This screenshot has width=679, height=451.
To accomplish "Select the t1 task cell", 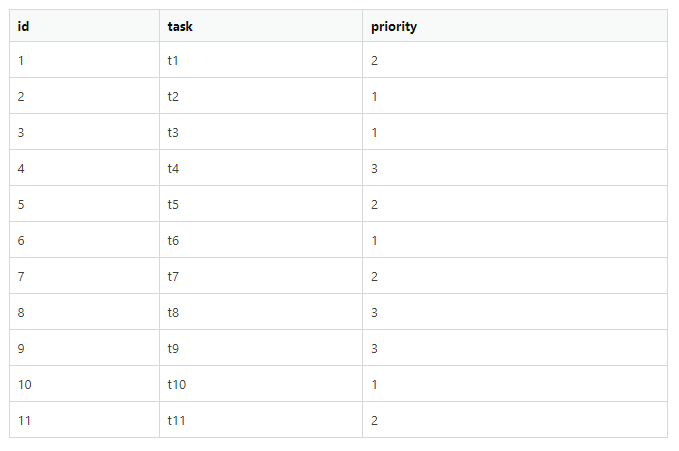I will click(174, 60).
